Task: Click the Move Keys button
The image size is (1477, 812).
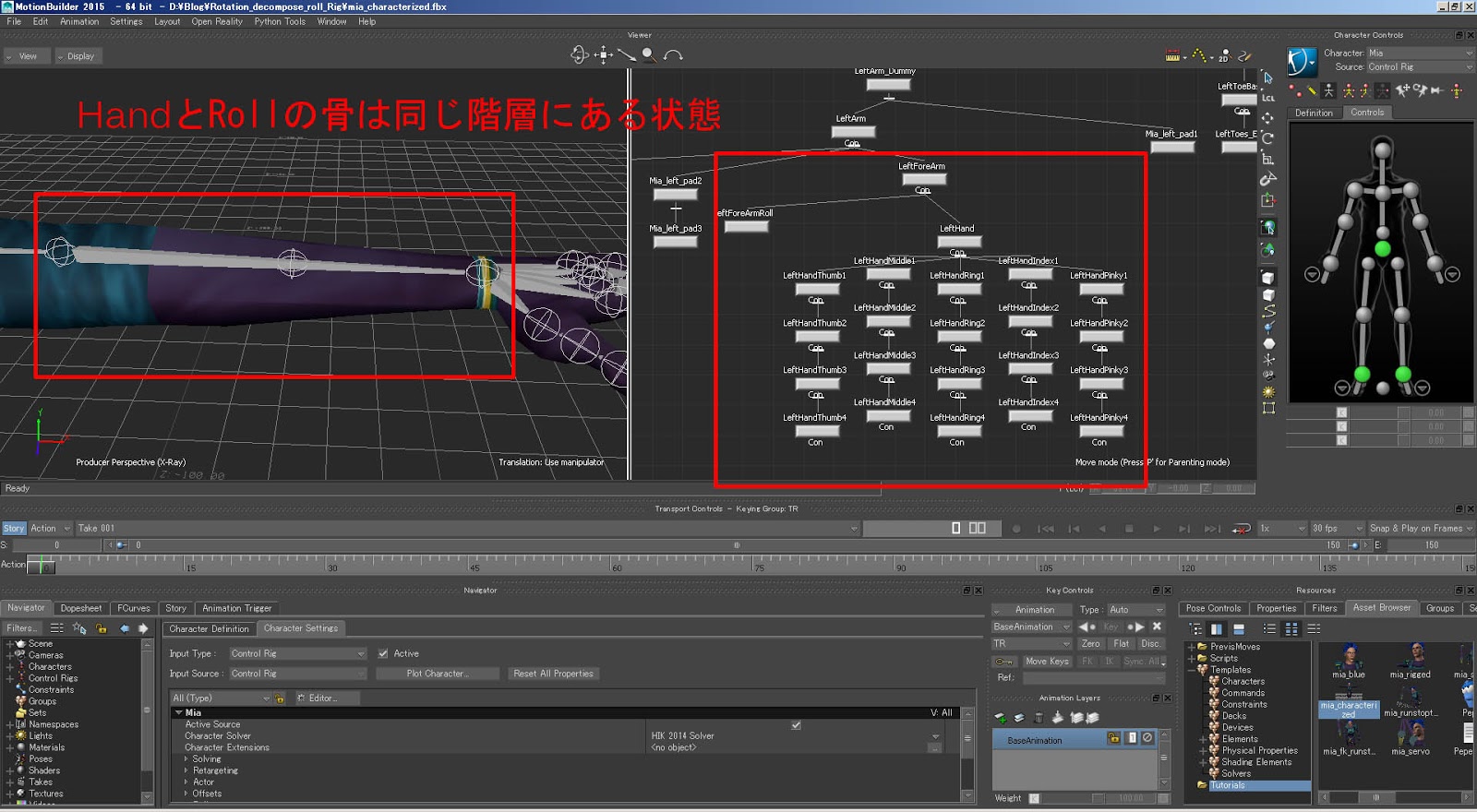Action: pyautogui.click(x=1047, y=662)
